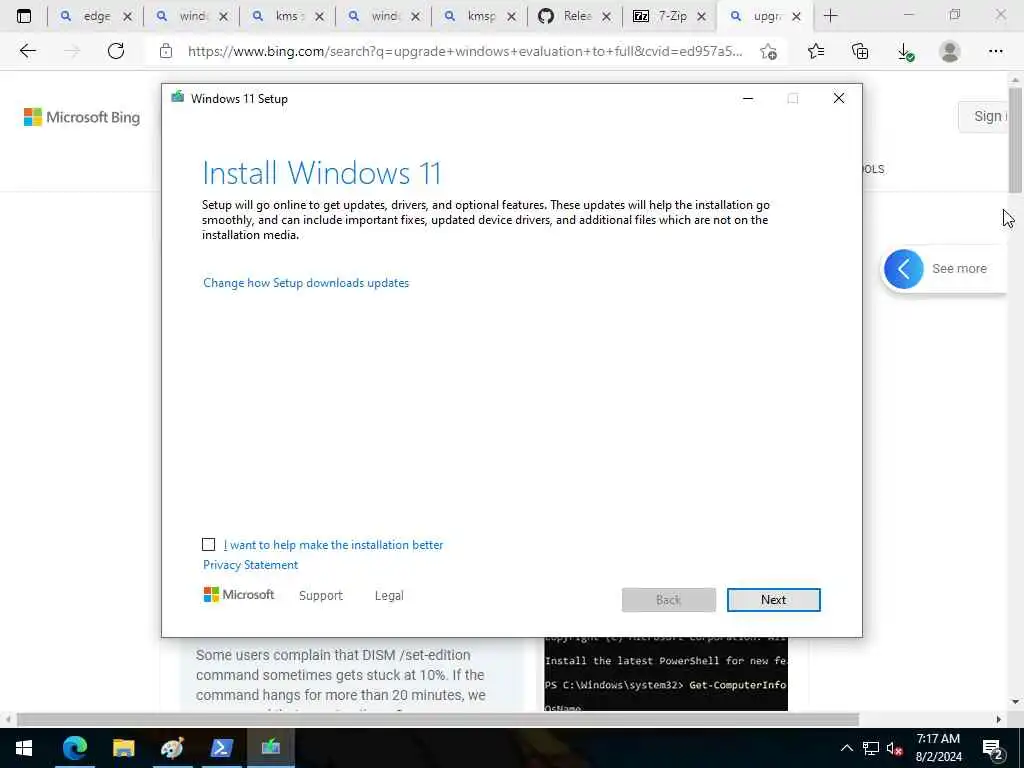Click the horizontal scrollbar of the page
The image size is (1024, 768).
tap(438, 719)
